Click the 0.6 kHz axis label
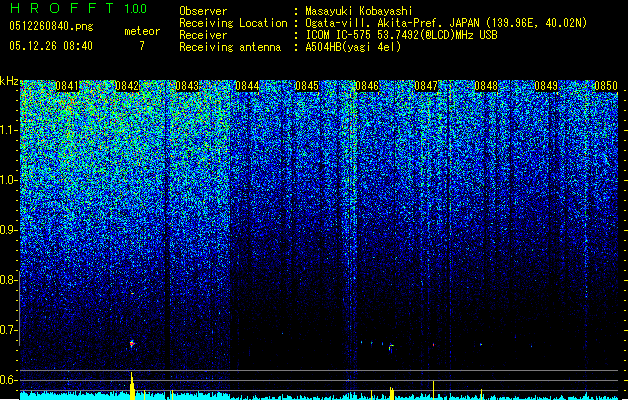Image resolution: width=629 pixels, height=400 pixels. coord(9,380)
